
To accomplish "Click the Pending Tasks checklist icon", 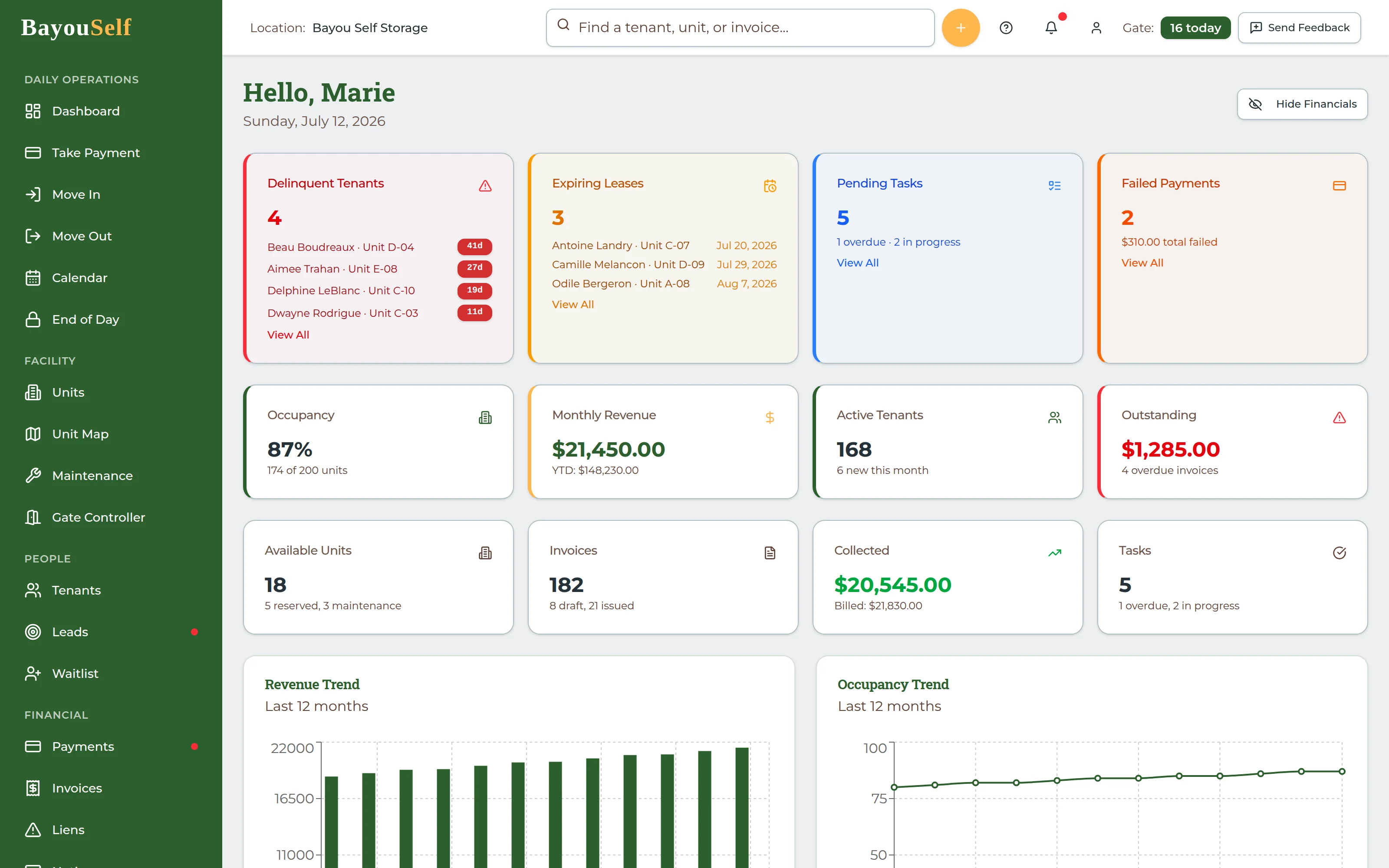I will [1054, 185].
